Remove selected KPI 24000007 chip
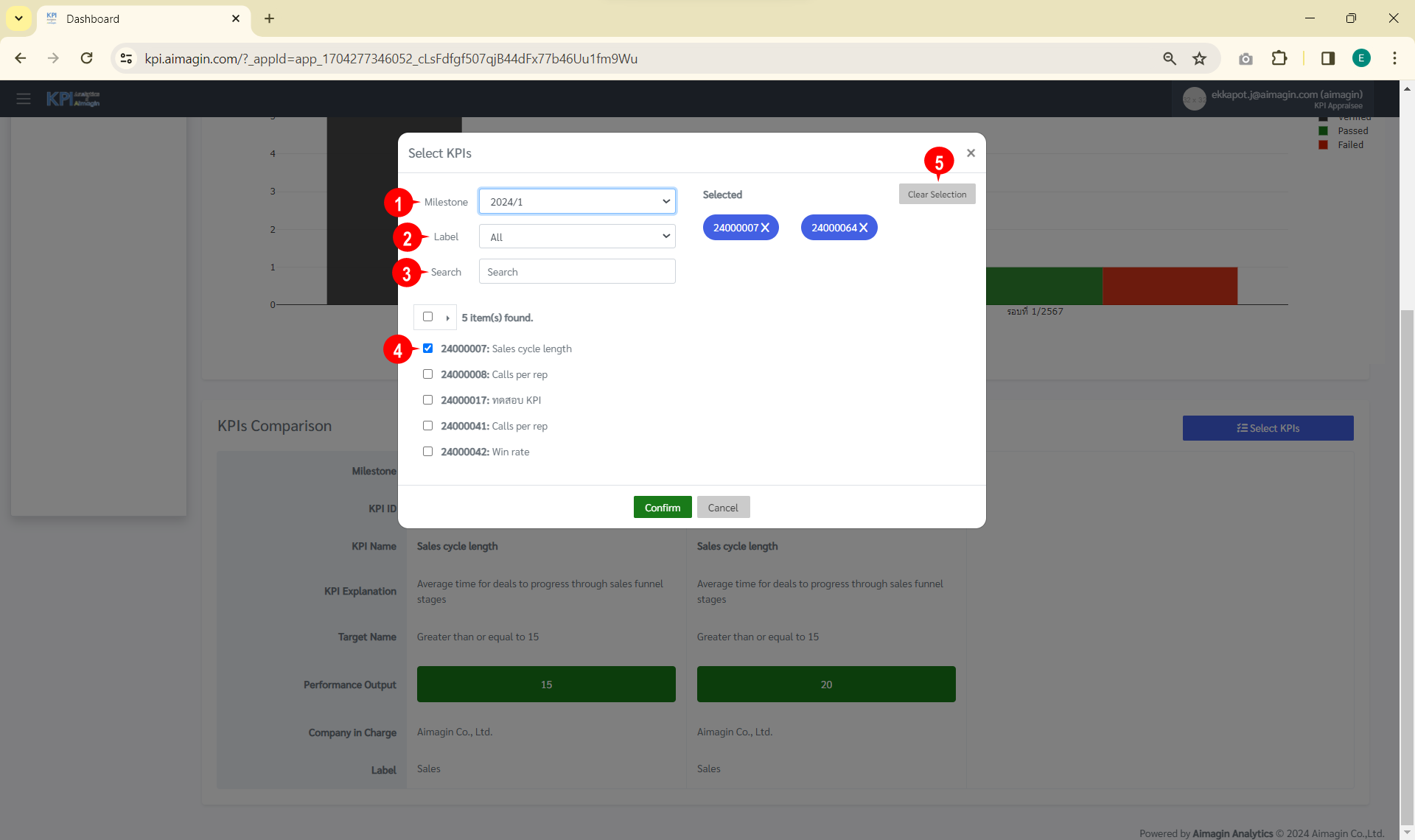The height and width of the screenshot is (840, 1415). pos(765,228)
